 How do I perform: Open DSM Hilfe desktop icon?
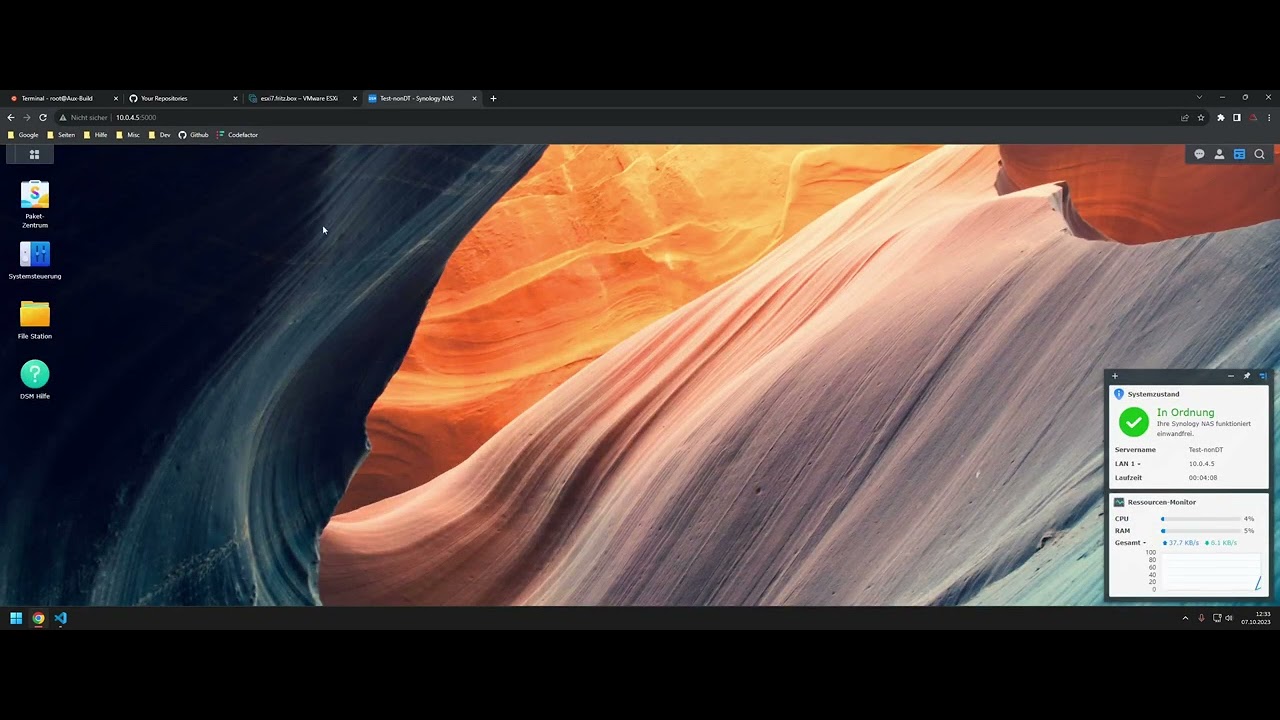pos(35,380)
